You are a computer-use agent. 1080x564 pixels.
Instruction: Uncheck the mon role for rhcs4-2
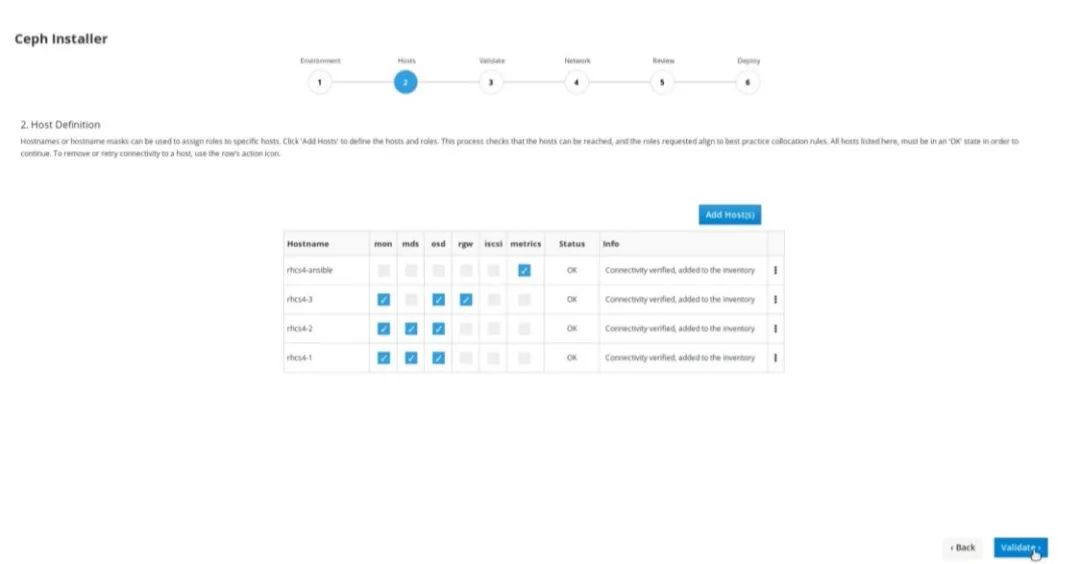tap(384, 328)
